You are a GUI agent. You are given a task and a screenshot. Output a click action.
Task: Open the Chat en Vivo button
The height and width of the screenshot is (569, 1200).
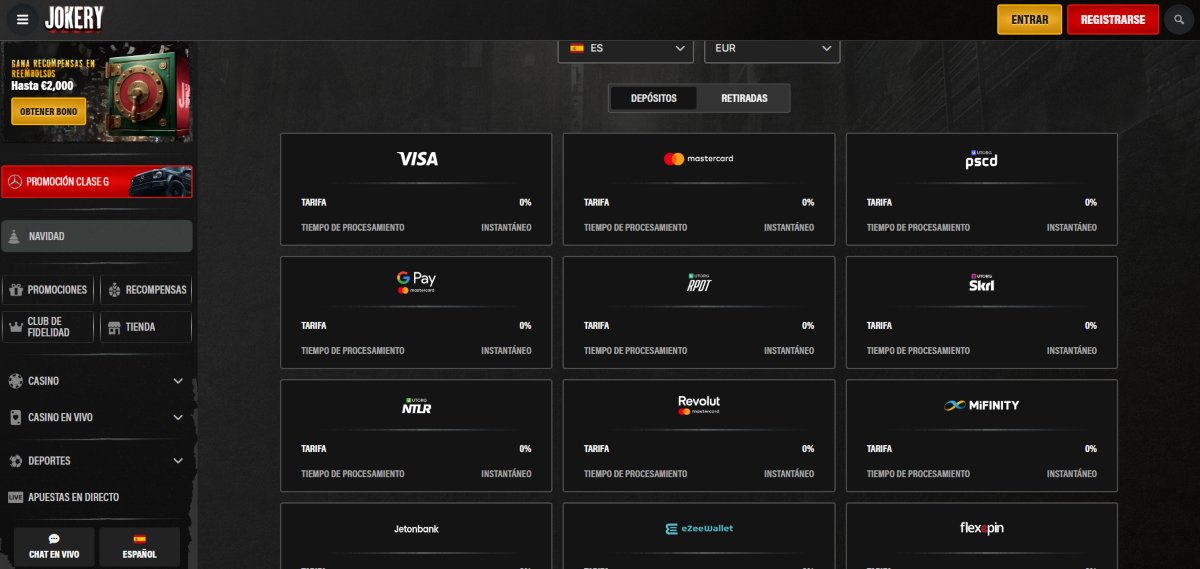point(54,547)
